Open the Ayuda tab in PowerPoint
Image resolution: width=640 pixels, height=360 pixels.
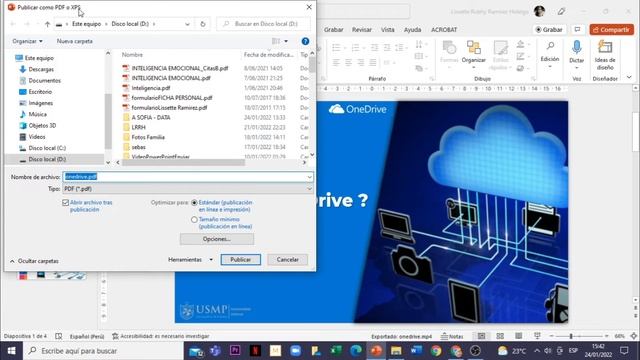click(412, 30)
